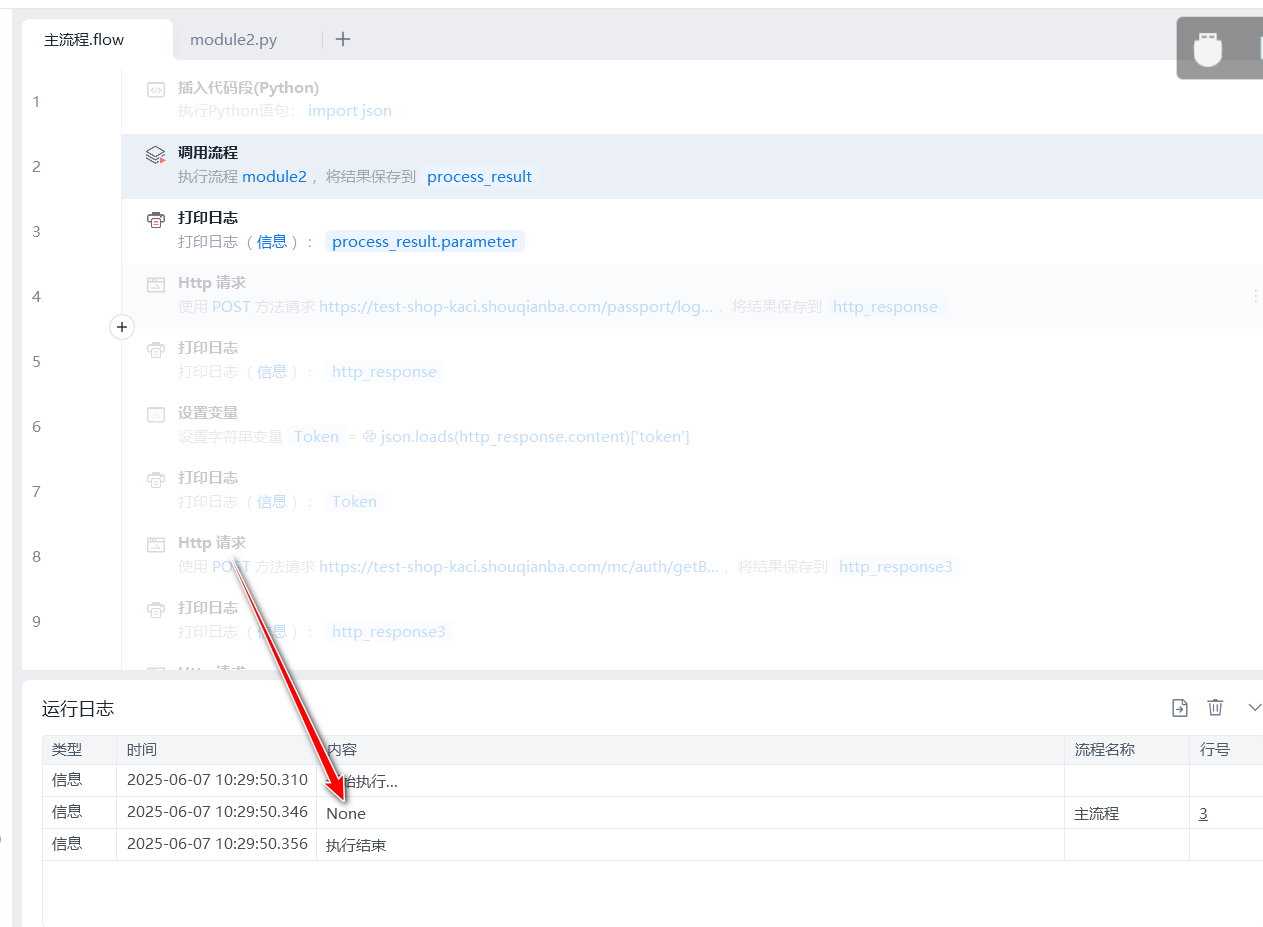Viewport: 1263px width, 927px height.
Task: Click the timestamp 10:29:50.356 cell
Action: [x=217, y=844]
